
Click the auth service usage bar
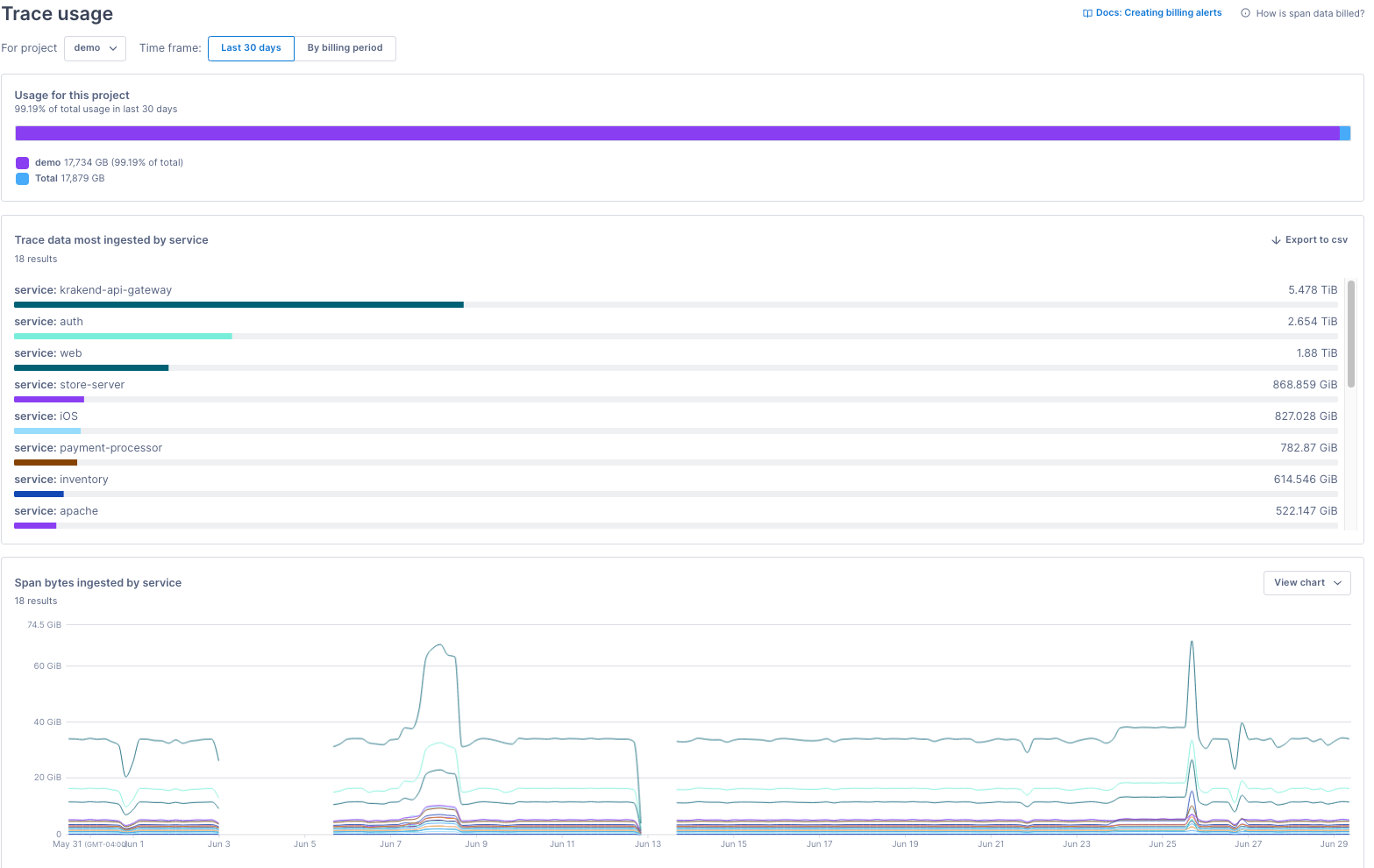(123, 336)
